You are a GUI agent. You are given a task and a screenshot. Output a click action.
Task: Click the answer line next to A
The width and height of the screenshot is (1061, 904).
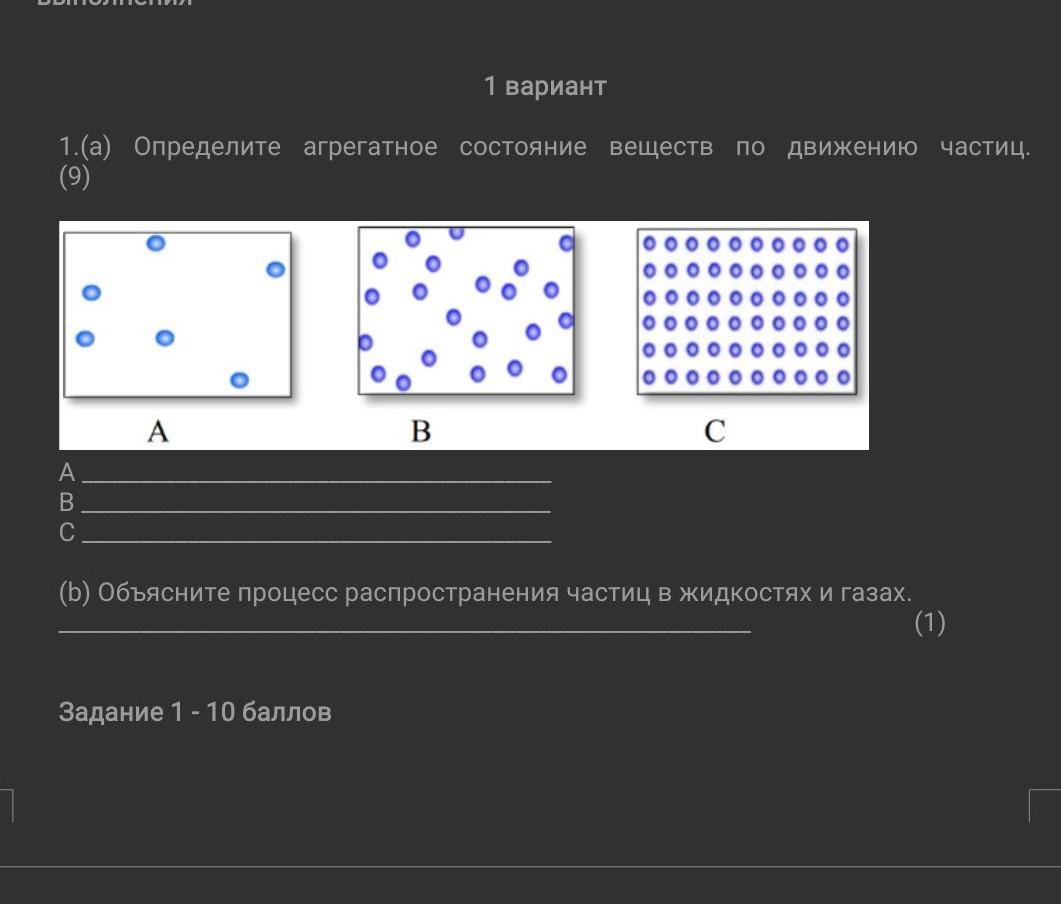[316, 480]
